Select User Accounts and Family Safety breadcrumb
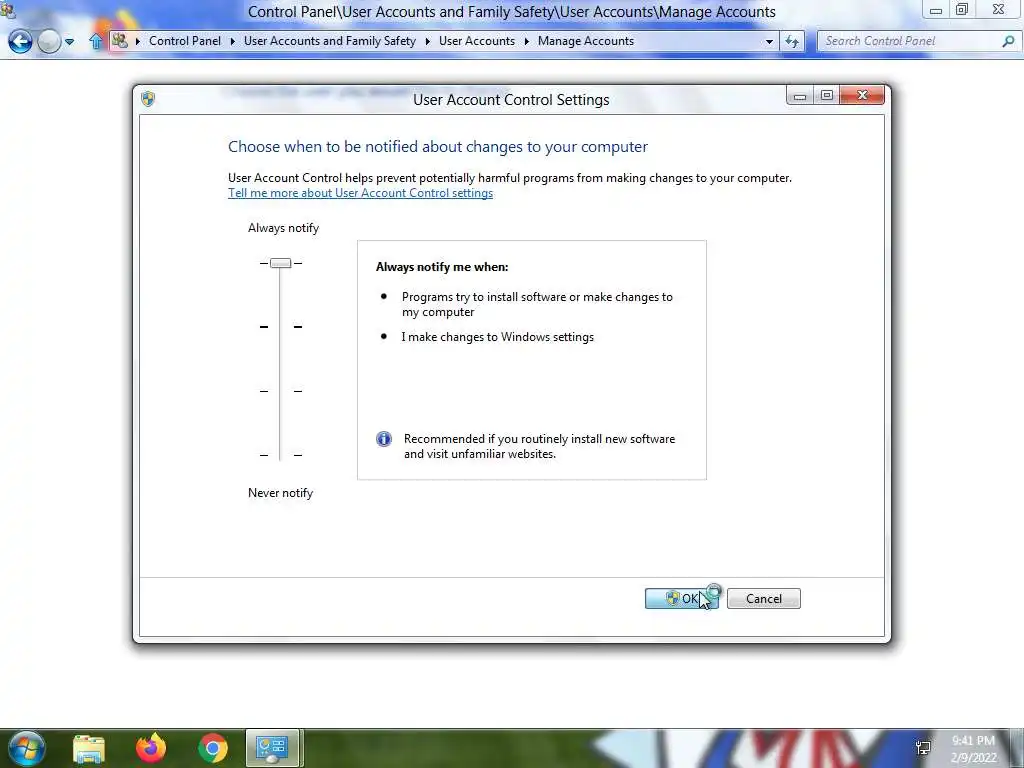Viewport: 1024px width, 768px height. [330, 40]
